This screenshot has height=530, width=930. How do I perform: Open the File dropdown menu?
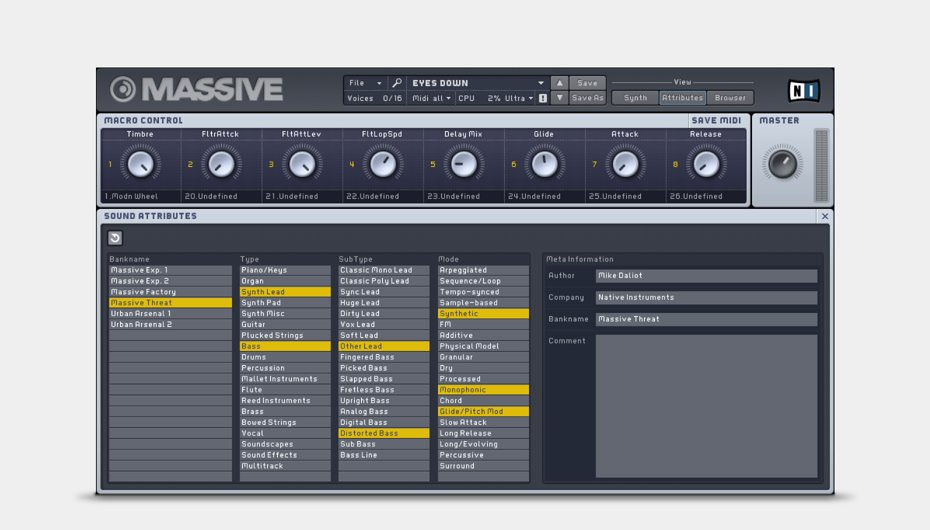(365, 83)
